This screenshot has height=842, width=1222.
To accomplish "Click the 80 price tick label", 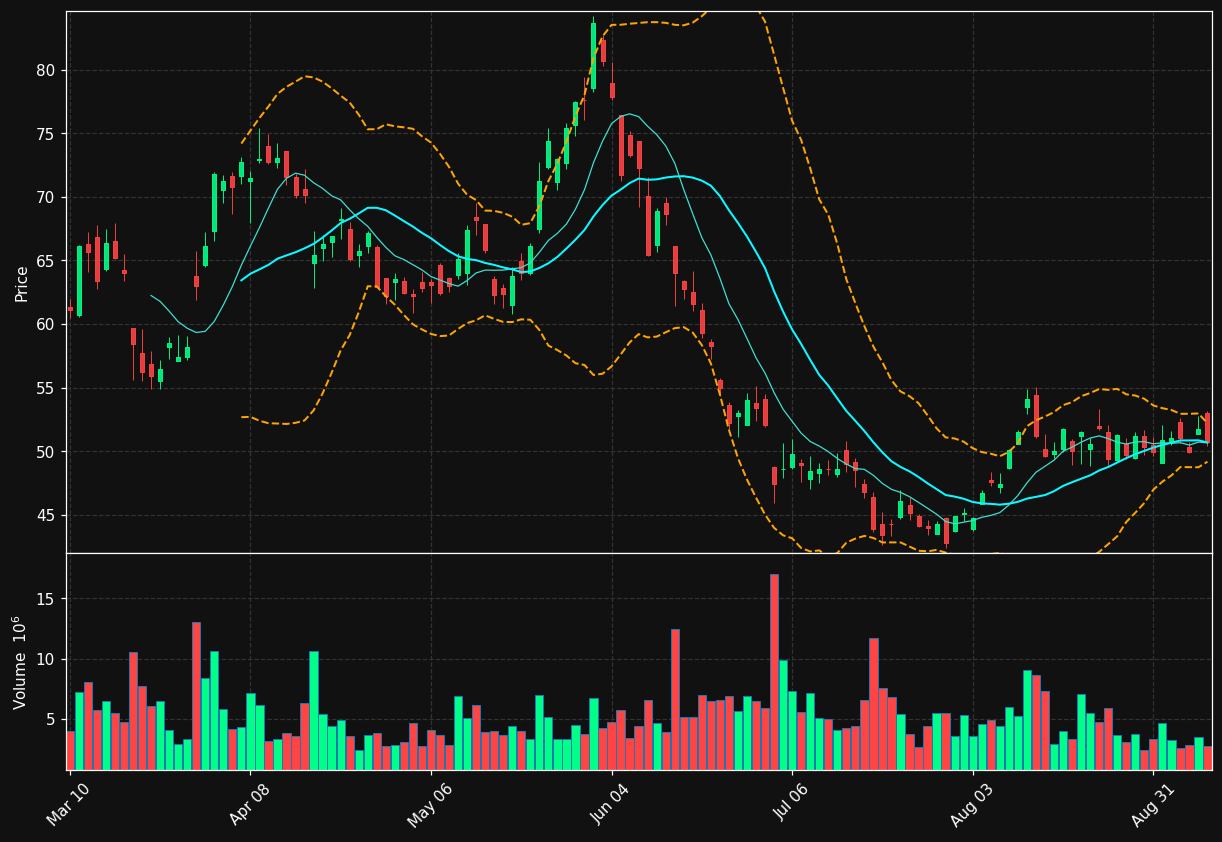I will (48, 71).
